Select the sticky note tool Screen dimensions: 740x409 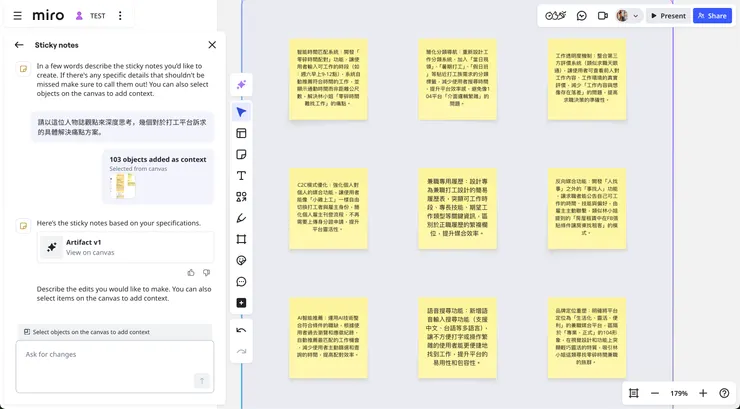click(241, 155)
